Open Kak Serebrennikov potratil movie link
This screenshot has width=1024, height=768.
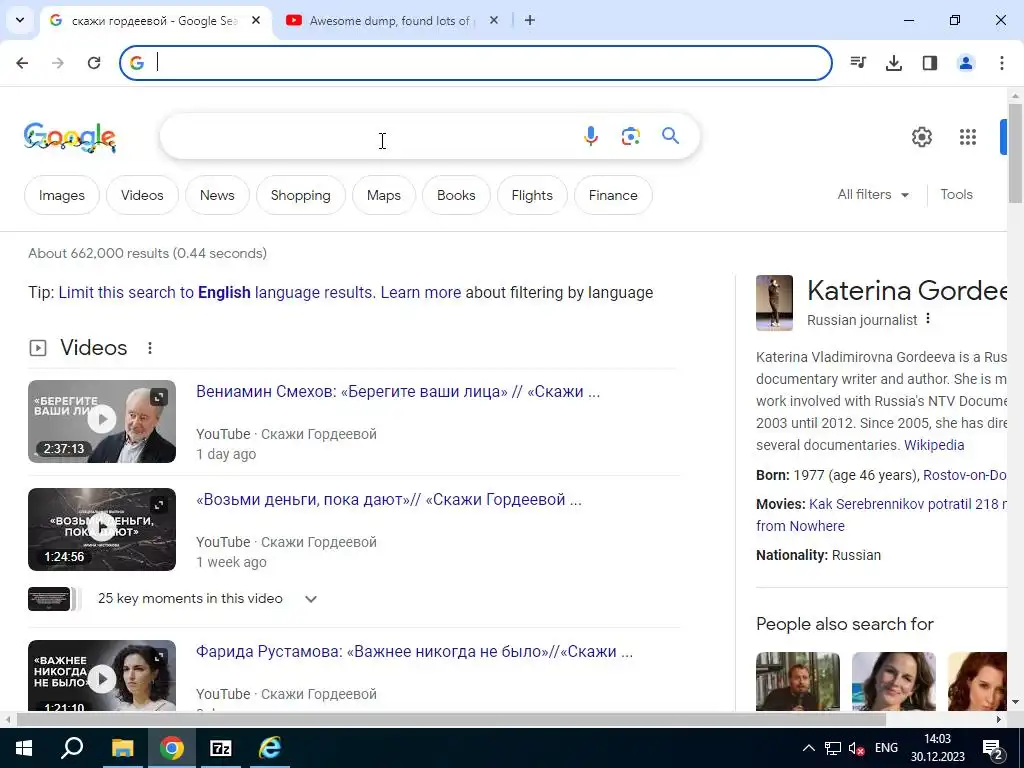908,504
